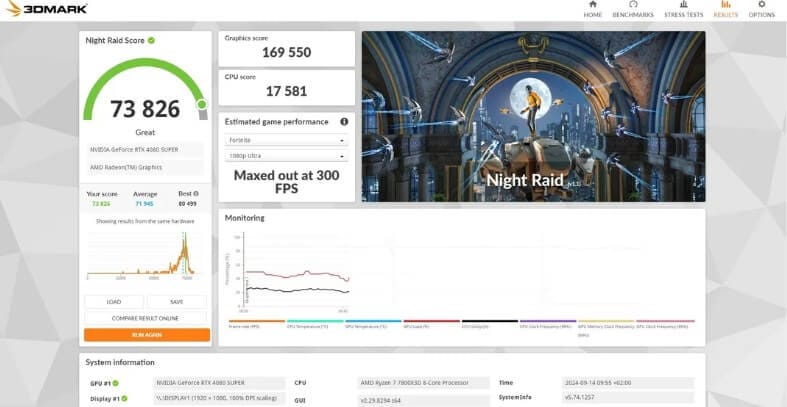The image size is (787, 407).
Task: Click the Results bar chart icon
Action: [x=726, y=4]
